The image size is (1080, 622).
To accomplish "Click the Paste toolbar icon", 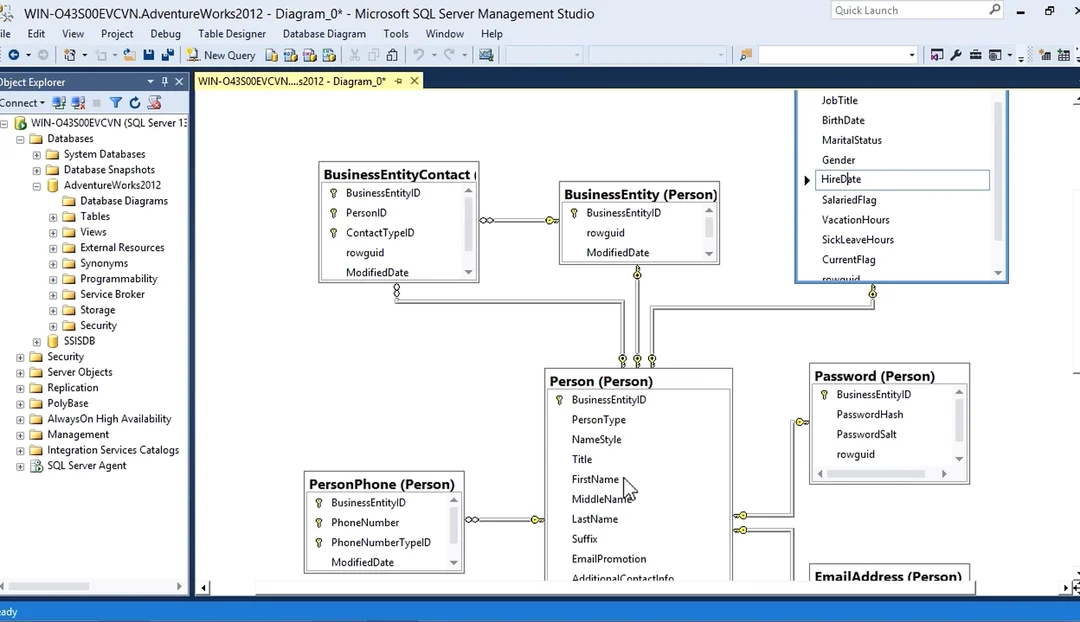I will [x=392, y=55].
